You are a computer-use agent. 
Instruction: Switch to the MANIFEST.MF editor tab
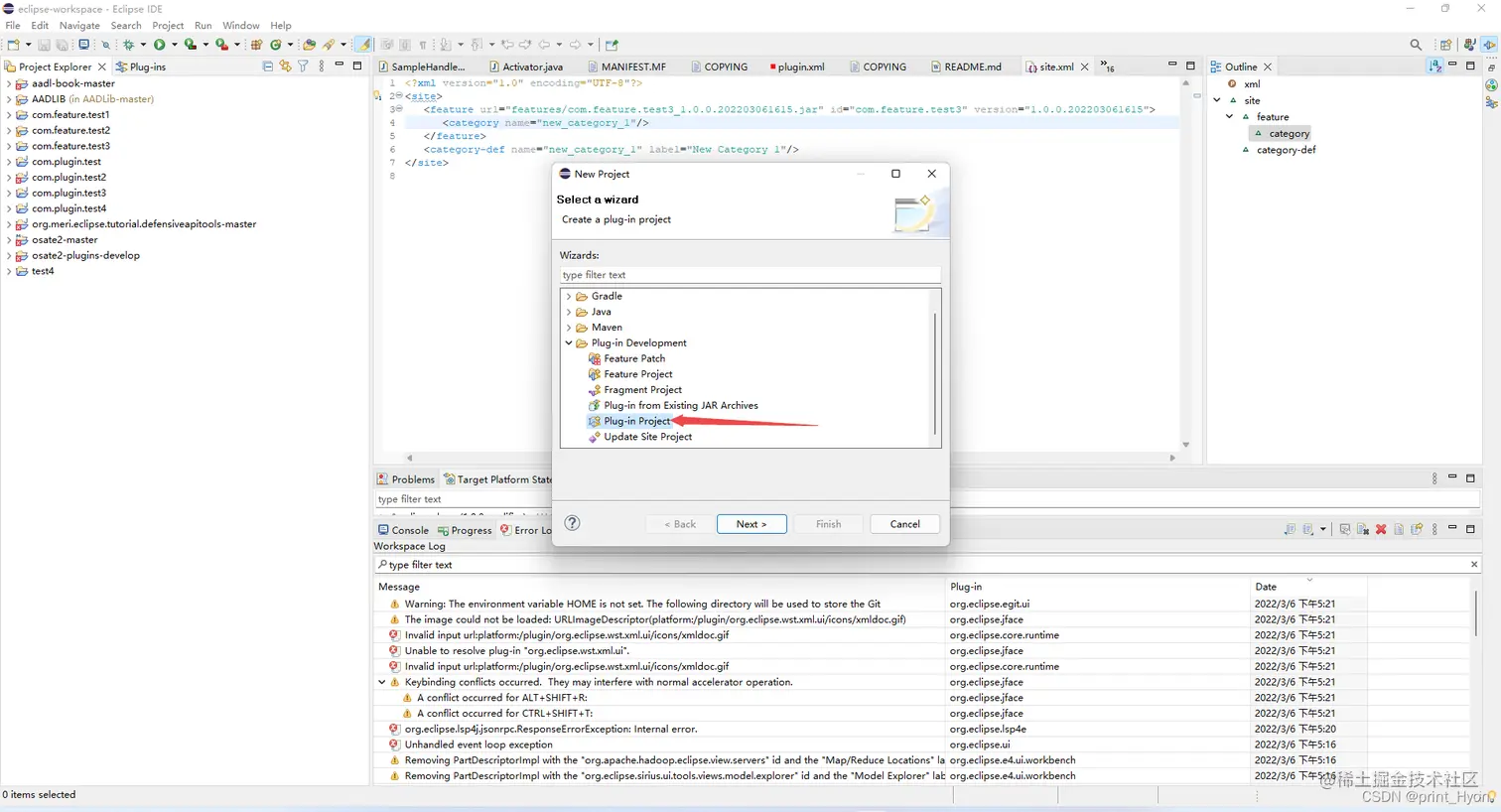point(625,67)
